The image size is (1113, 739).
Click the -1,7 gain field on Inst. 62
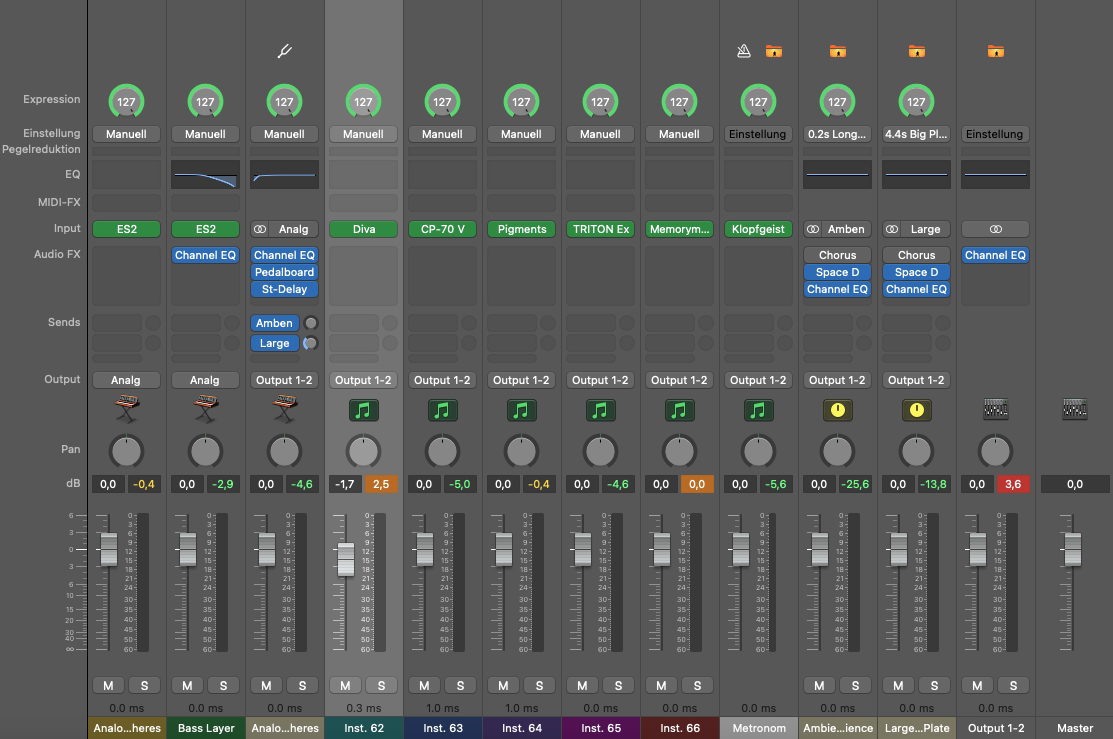345,484
